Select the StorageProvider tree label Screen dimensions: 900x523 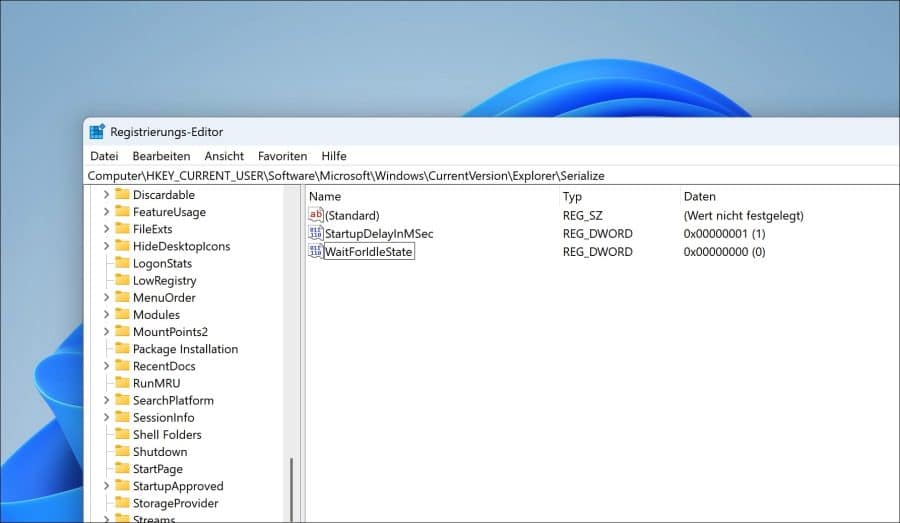176,503
